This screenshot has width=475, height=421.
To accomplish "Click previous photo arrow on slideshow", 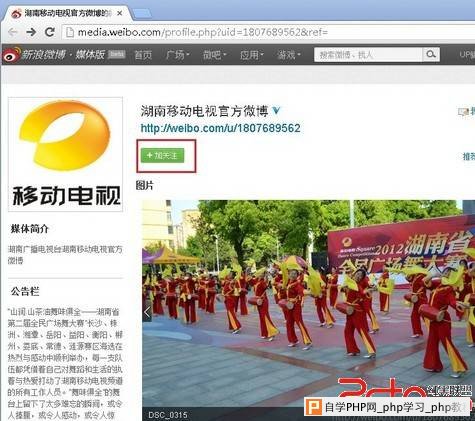I will (x=147, y=312).
